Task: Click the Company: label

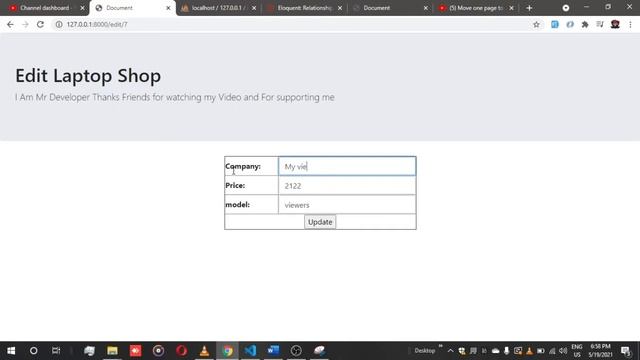Action: [243, 166]
